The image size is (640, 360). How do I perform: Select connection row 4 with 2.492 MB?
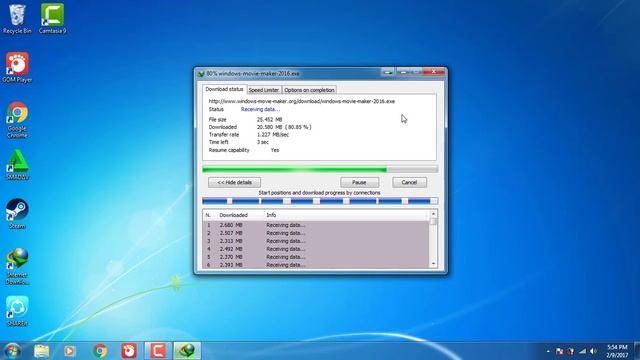pos(316,249)
